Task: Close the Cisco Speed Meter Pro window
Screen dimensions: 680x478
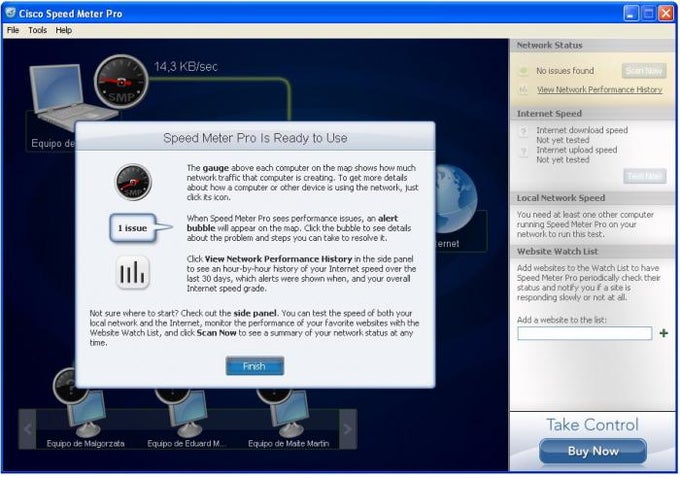Action: [666, 13]
